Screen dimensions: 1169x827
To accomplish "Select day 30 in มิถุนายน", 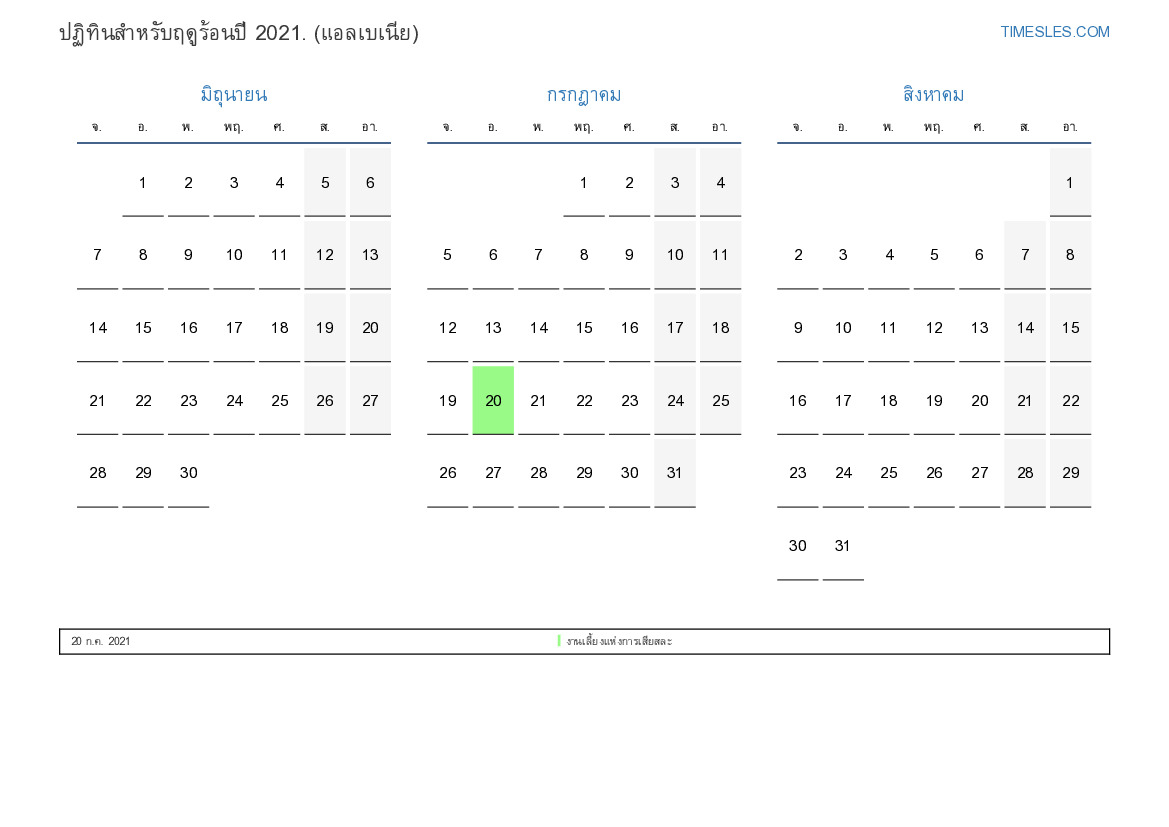I will (188, 473).
